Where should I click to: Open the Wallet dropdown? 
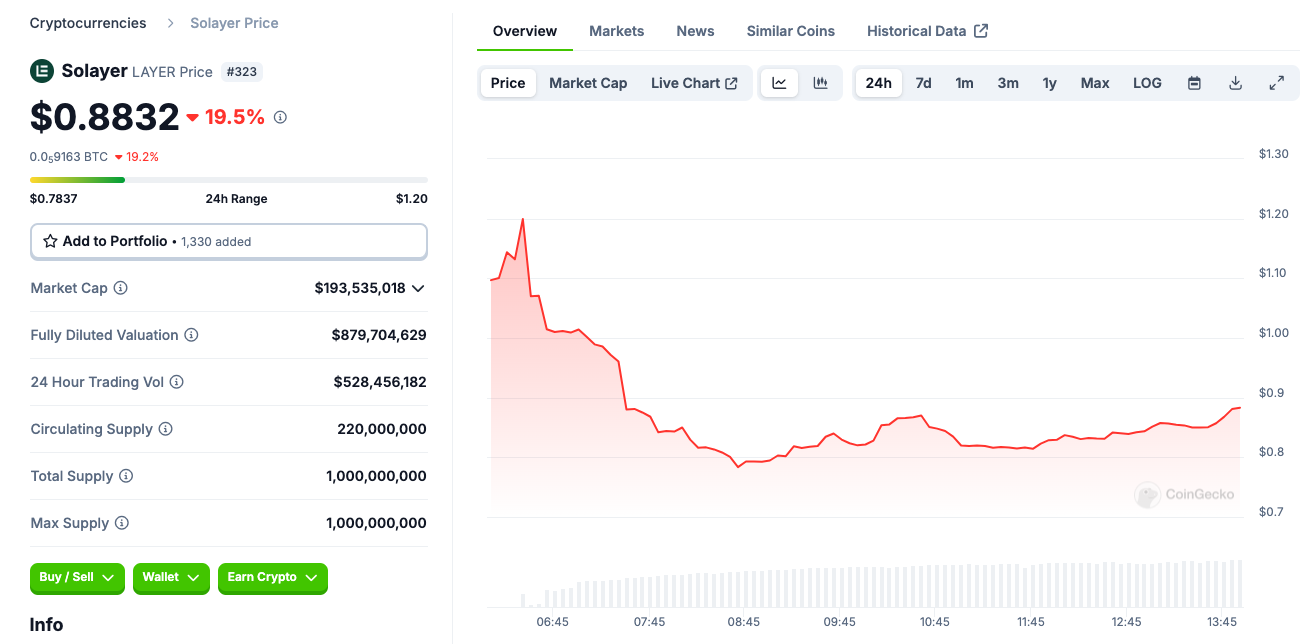tap(171, 578)
